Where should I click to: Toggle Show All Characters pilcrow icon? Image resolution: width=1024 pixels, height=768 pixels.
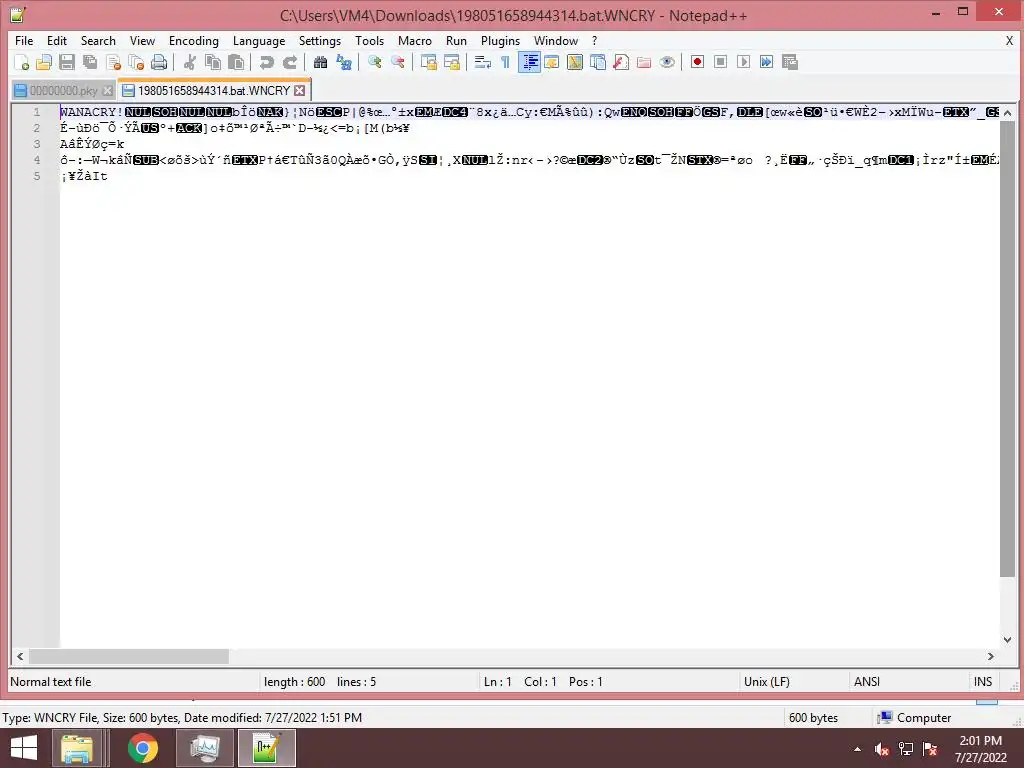click(x=505, y=62)
